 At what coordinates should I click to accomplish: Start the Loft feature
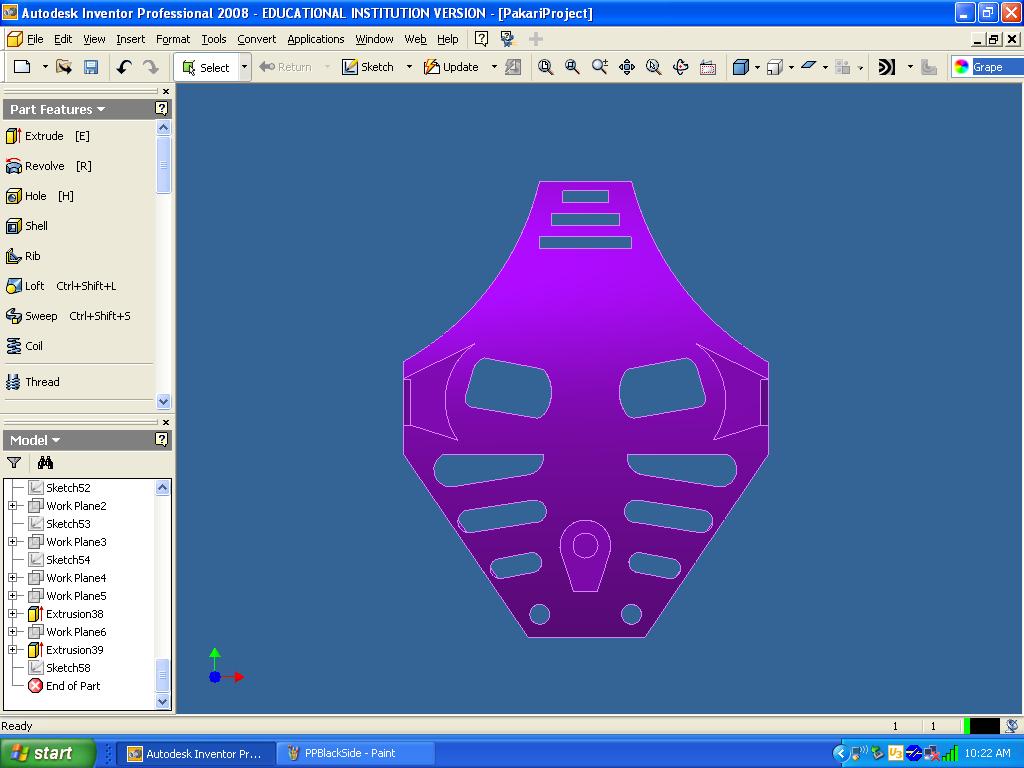(34, 286)
